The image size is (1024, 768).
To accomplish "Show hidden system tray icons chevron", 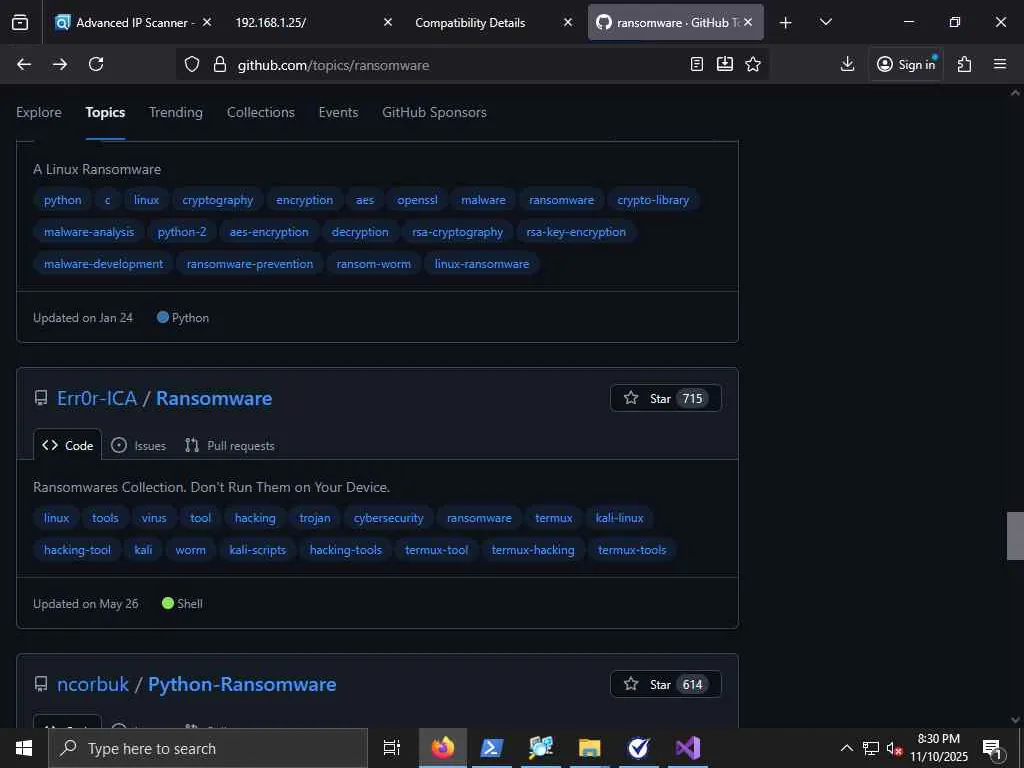I will [846, 748].
